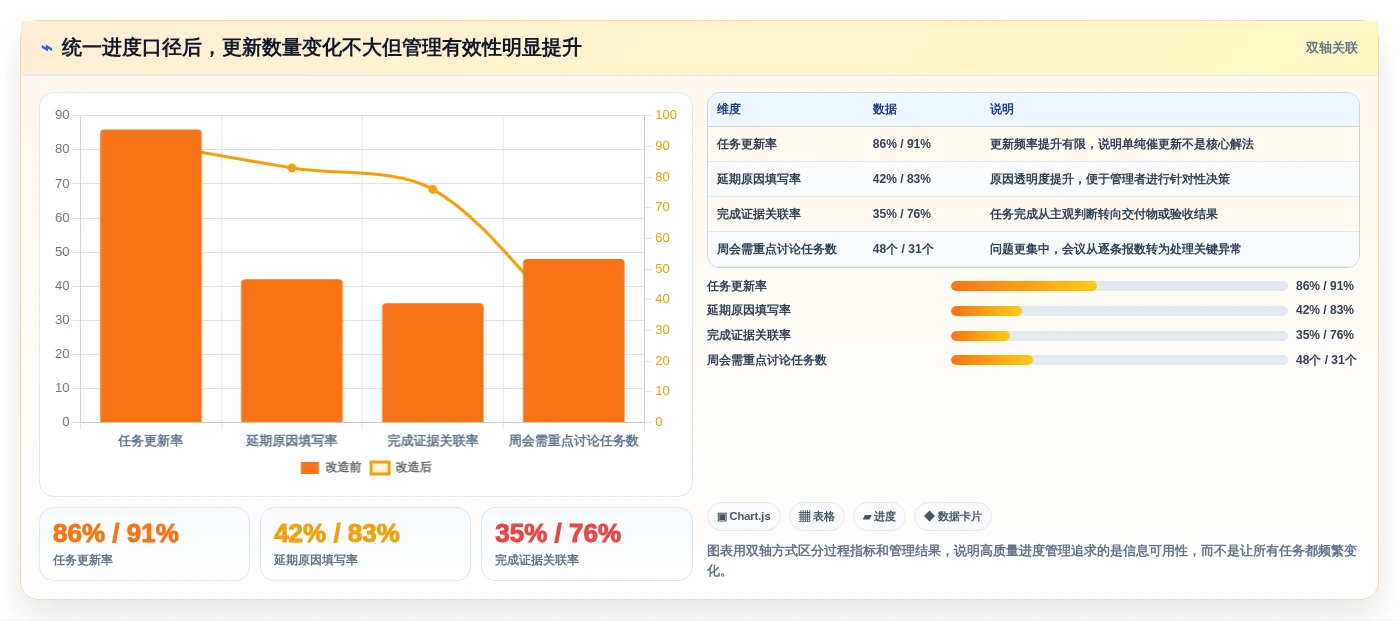Click the 86% / 91% table cell
1399x621 pixels.
(902, 144)
